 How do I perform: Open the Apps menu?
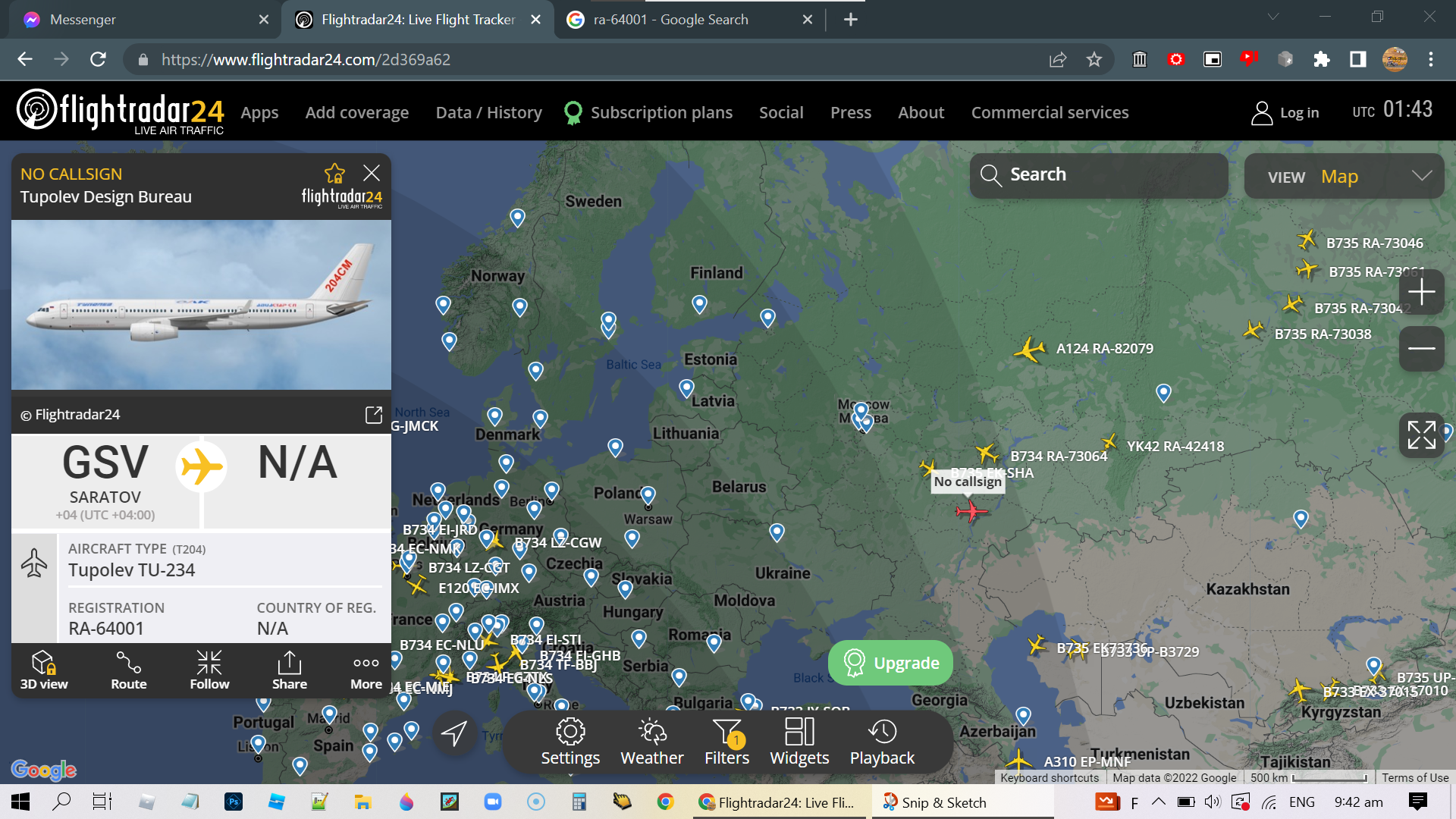pos(259,112)
